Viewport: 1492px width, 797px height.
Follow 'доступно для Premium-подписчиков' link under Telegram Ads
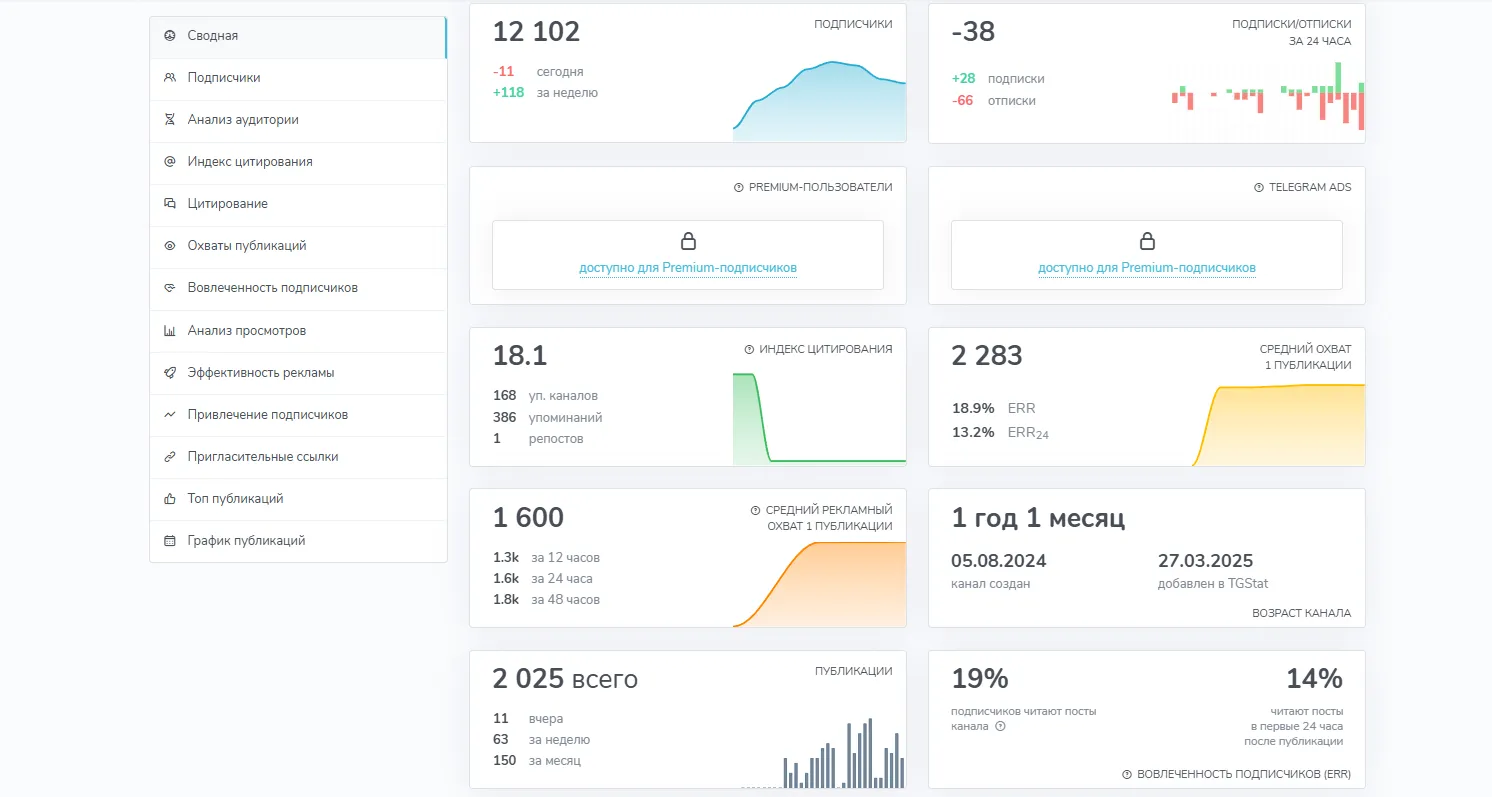[1147, 268]
